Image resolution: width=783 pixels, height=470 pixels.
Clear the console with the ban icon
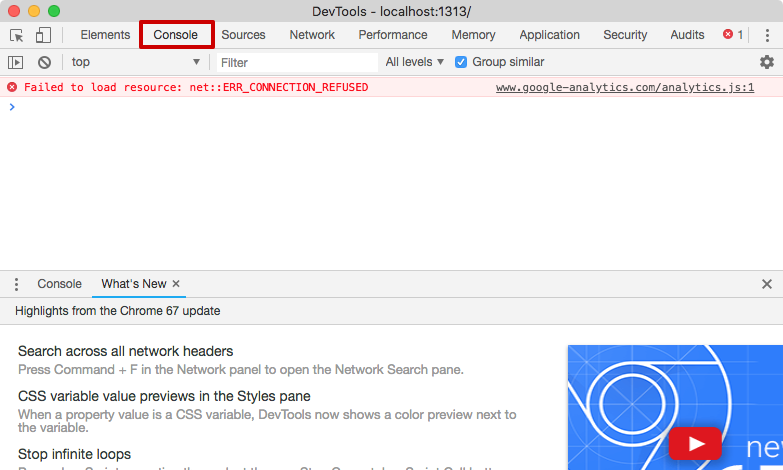pos(44,62)
